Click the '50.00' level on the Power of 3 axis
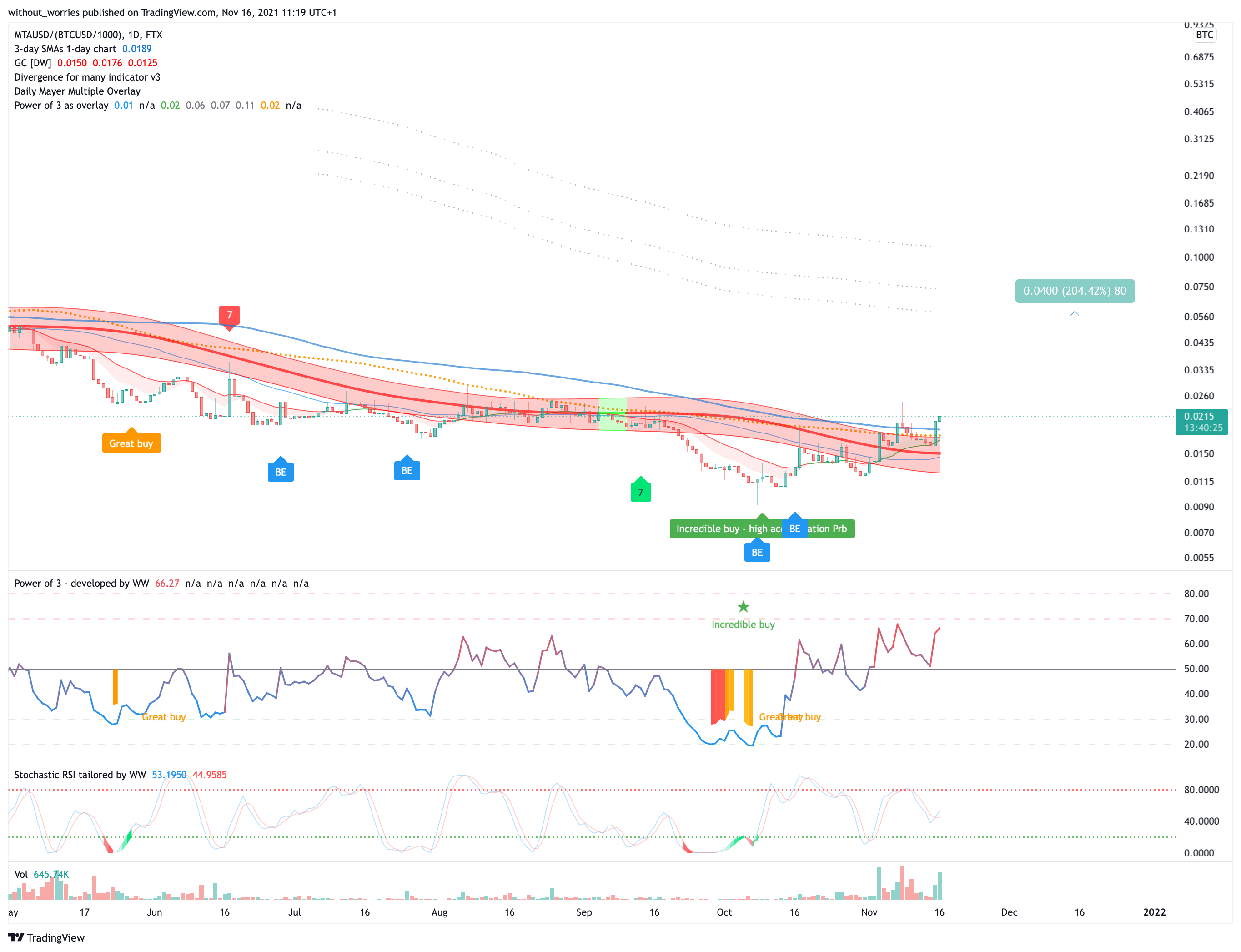The width and height of the screenshot is (1241, 952). pyautogui.click(x=1196, y=669)
